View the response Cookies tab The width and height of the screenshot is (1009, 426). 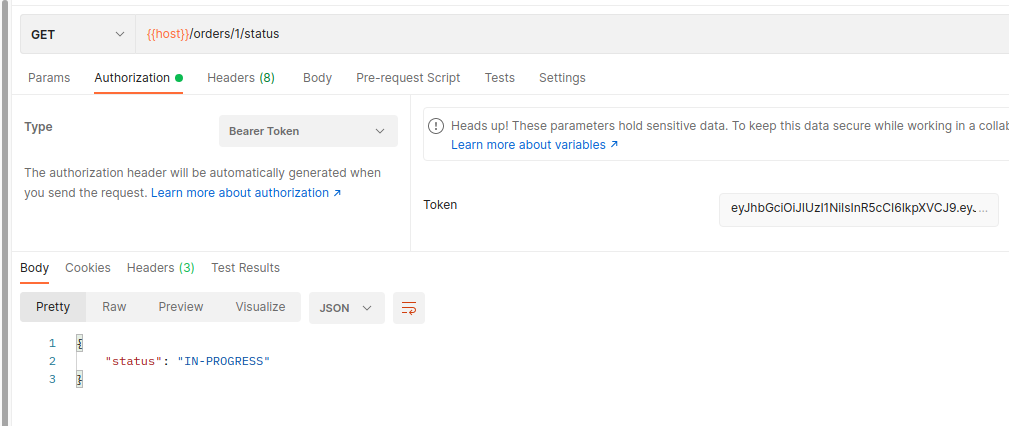(x=88, y=268)
